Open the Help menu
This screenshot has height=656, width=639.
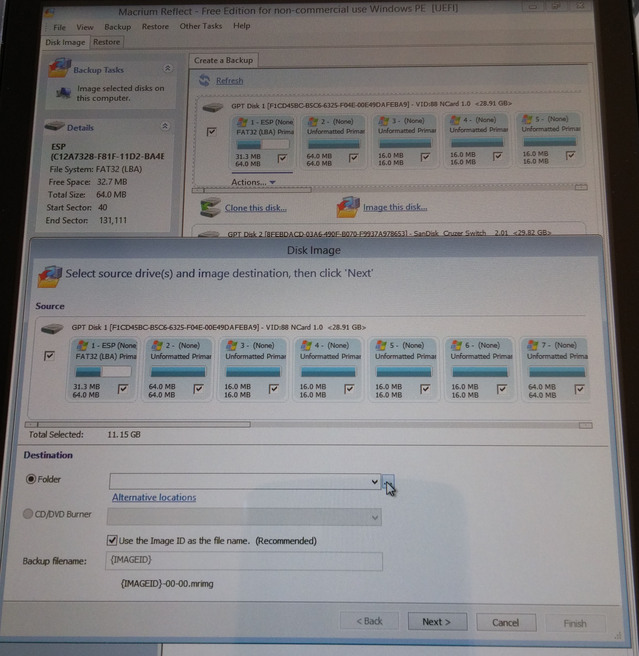point(241,26)
